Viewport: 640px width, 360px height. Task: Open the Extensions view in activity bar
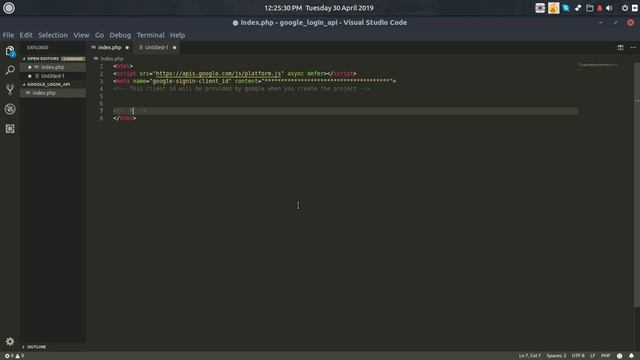click(x=10, y=129)
